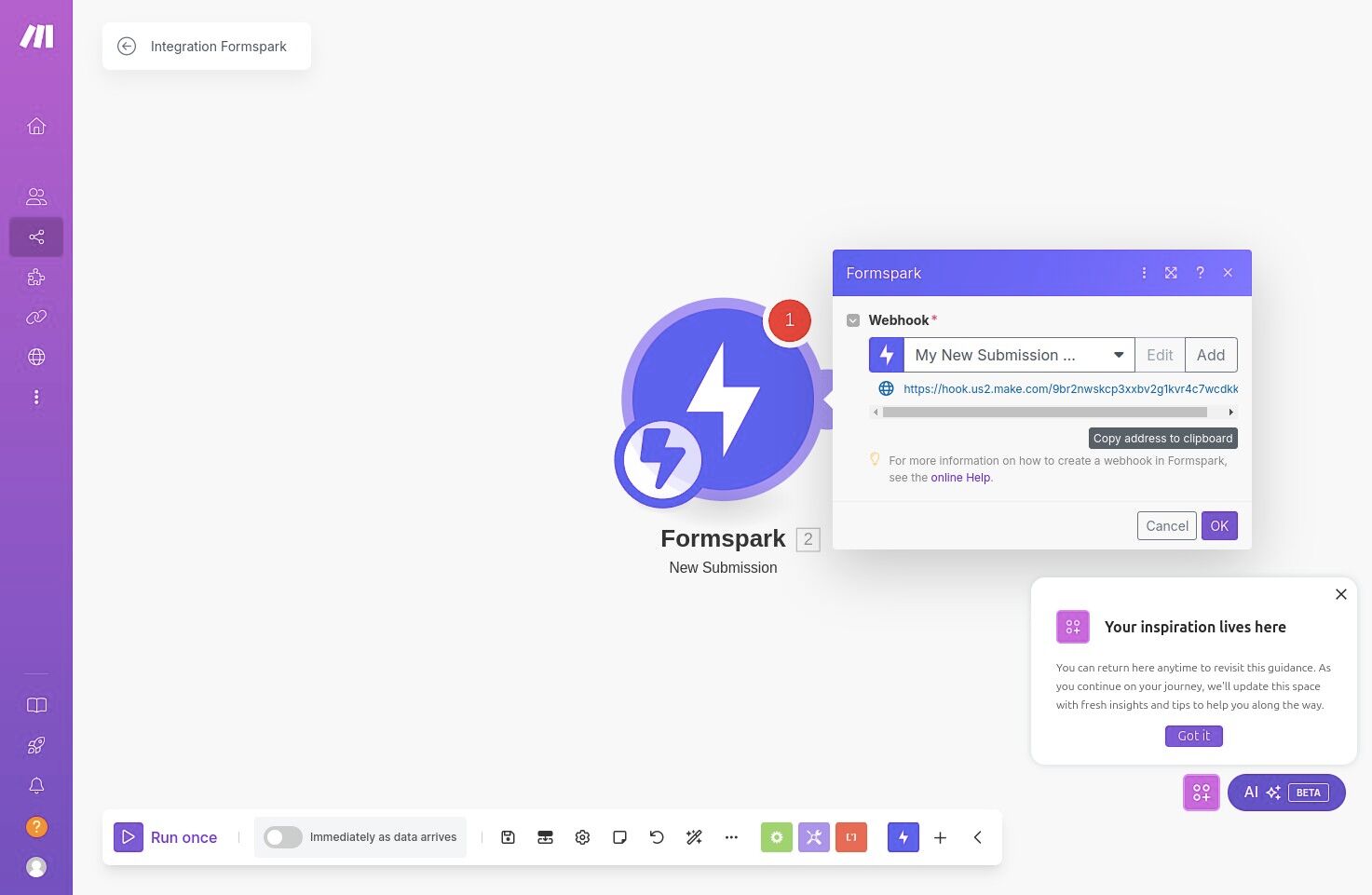This screenshot has height=895, width=1372.
Task: Click the New Submission label under module
Action: [x=723, y=567]
